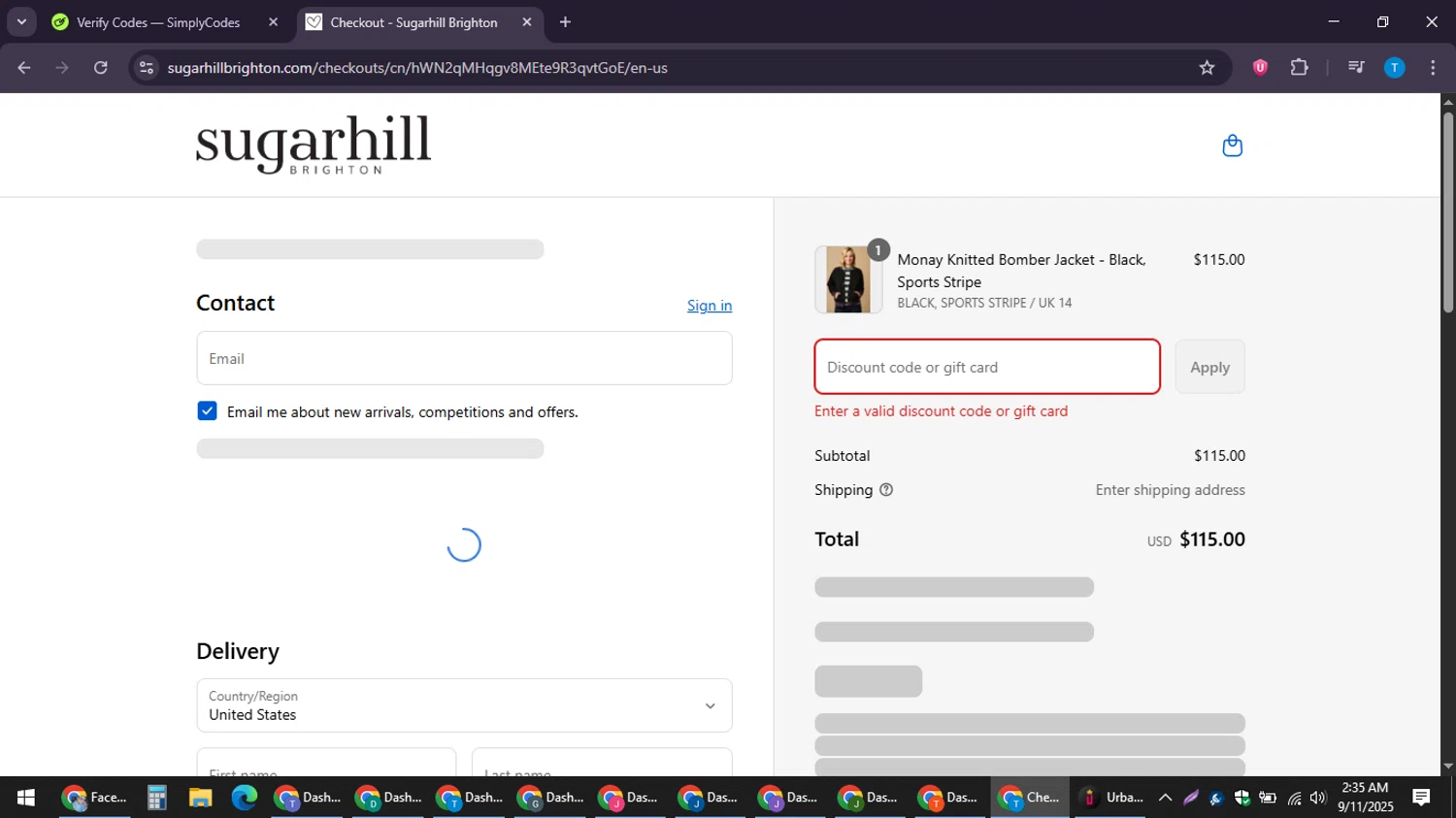This screenshot has width=1456, height=818.
Task: Click the Enter a valid discount code error text
Action: coord(941,411)
